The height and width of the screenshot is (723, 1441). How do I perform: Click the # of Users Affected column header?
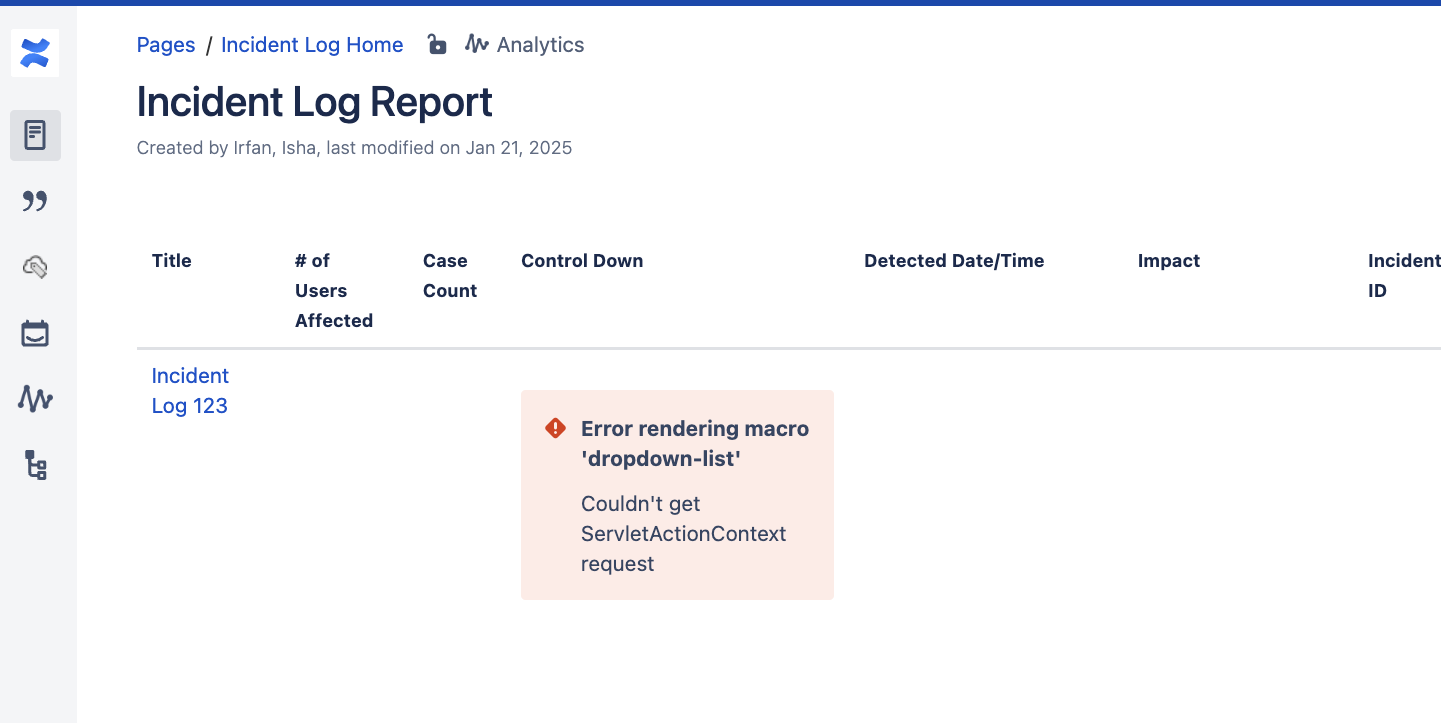[x=334, y=291]
